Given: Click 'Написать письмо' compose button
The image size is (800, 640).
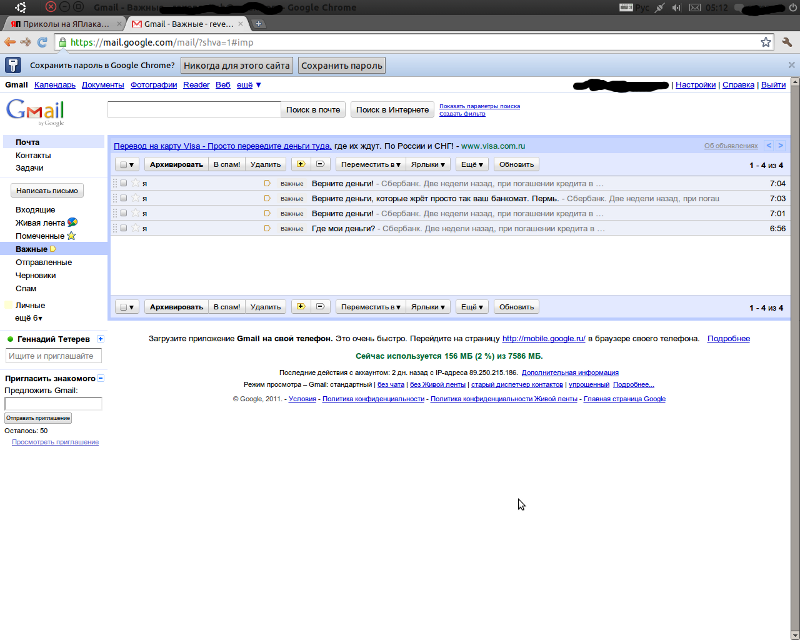Looking at the screenshot, I should tap(47, 190).
